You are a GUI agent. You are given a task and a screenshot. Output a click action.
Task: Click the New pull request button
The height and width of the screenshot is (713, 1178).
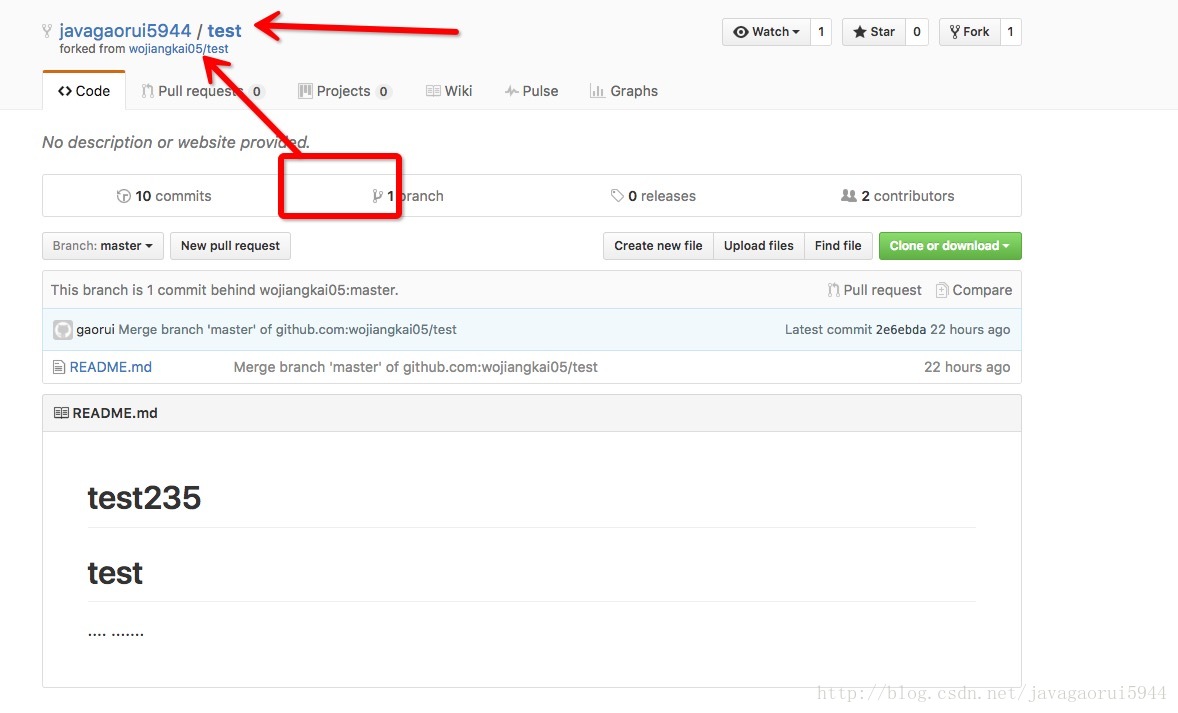230,246
